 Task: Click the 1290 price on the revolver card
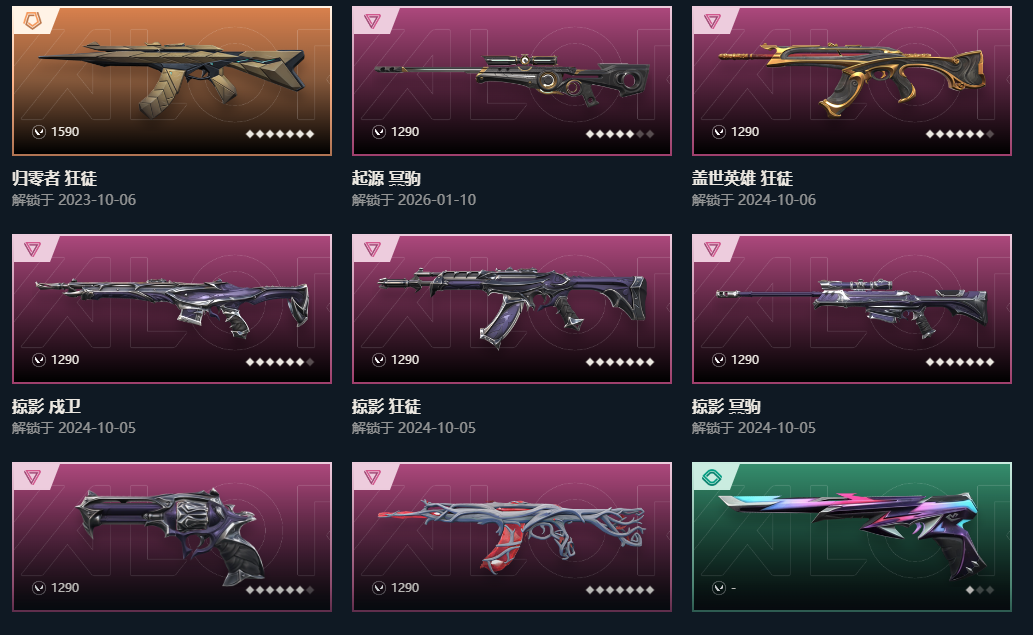click(x=65, y=588)
